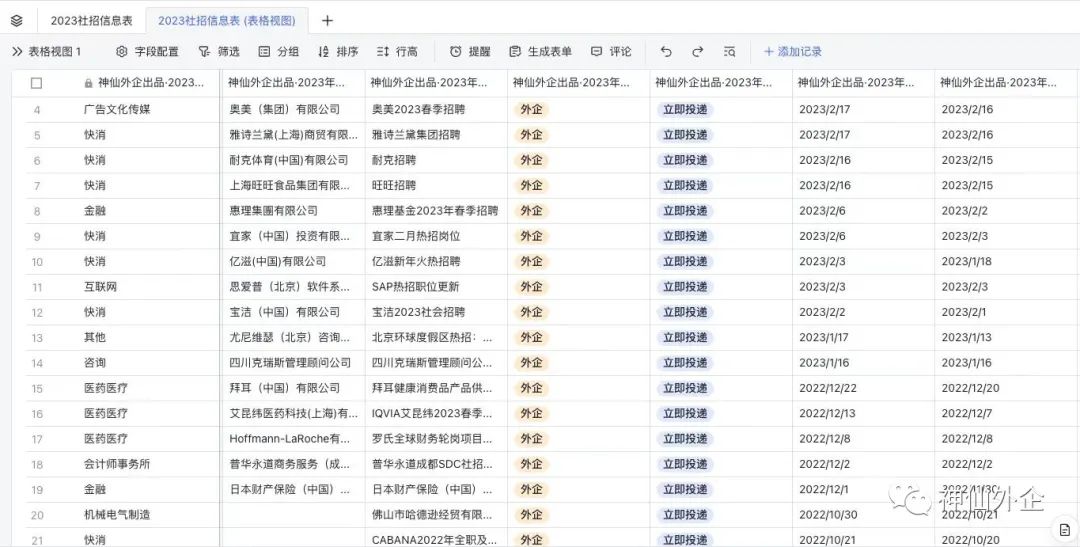Screen dimensions: 1080x547
Task: Select 2023社招信息表 (表格视图) tab
Action: [x=227, y=21]
